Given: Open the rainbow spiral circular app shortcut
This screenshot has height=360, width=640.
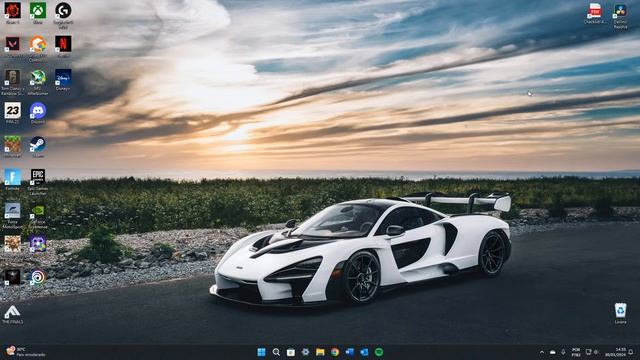Looking at the screenshot, I should [38, 277].
